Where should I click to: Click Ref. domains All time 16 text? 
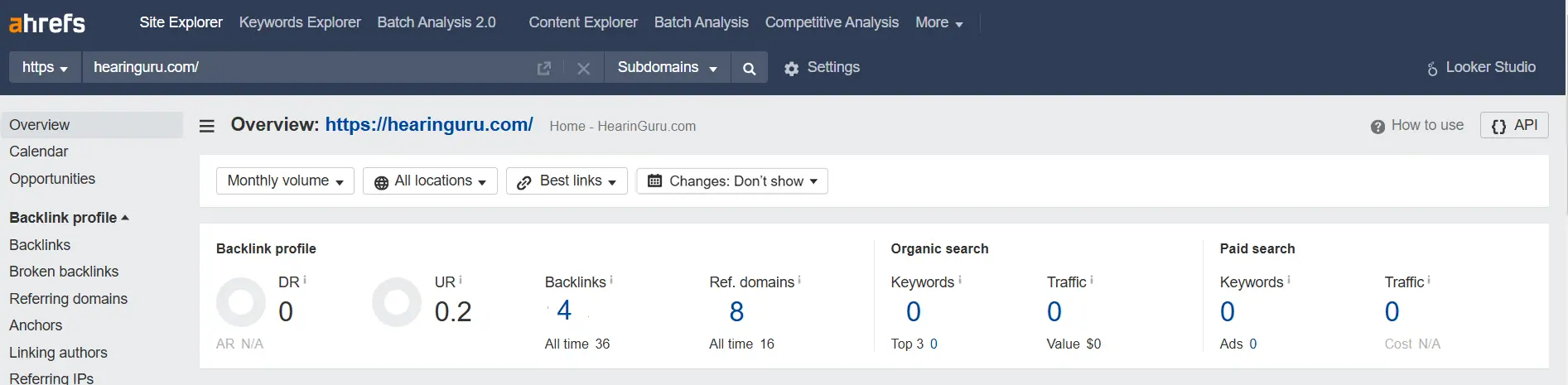point(741,344)
